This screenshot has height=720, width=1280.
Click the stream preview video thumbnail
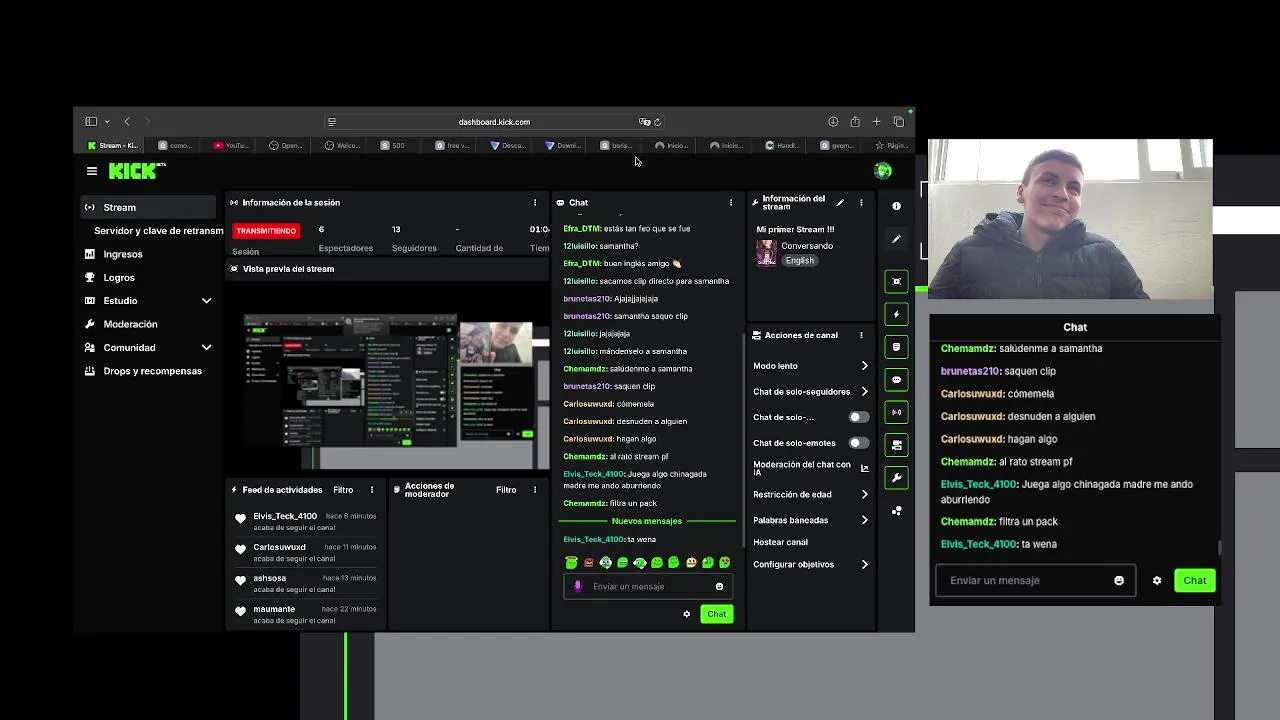[x=387, y=377]
